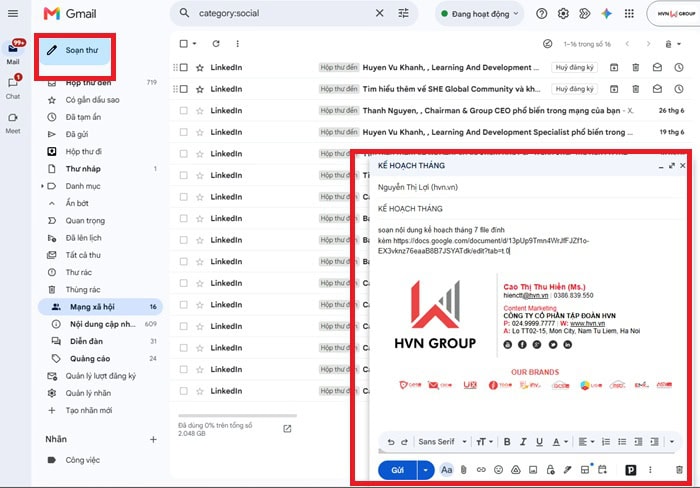Archive the Huyen Vu Khanh email in the first row
The height and width of the screenshot is (488, 700).
614,67
